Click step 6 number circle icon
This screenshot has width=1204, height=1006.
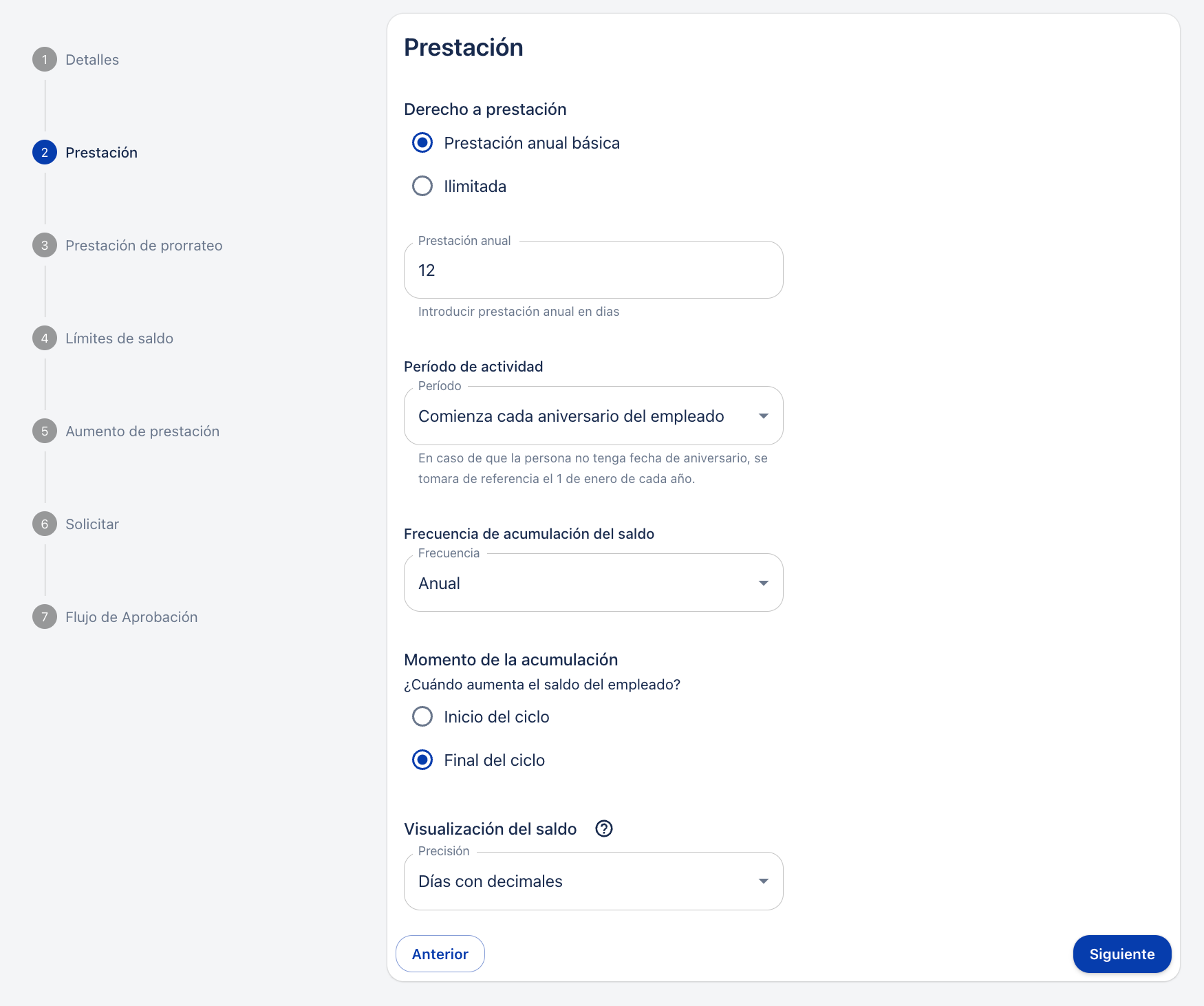[x=45, y=524]
